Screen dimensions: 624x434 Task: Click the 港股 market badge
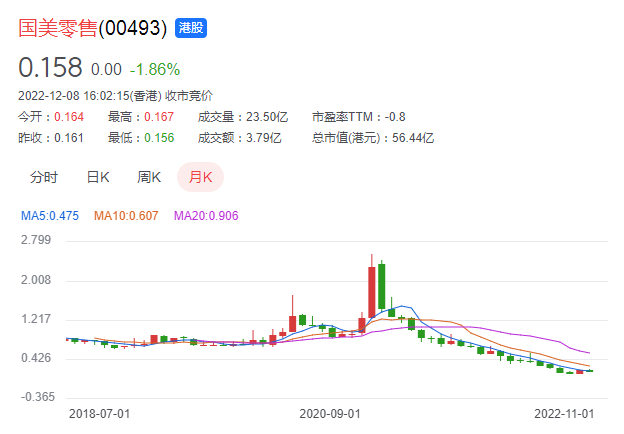191,28
